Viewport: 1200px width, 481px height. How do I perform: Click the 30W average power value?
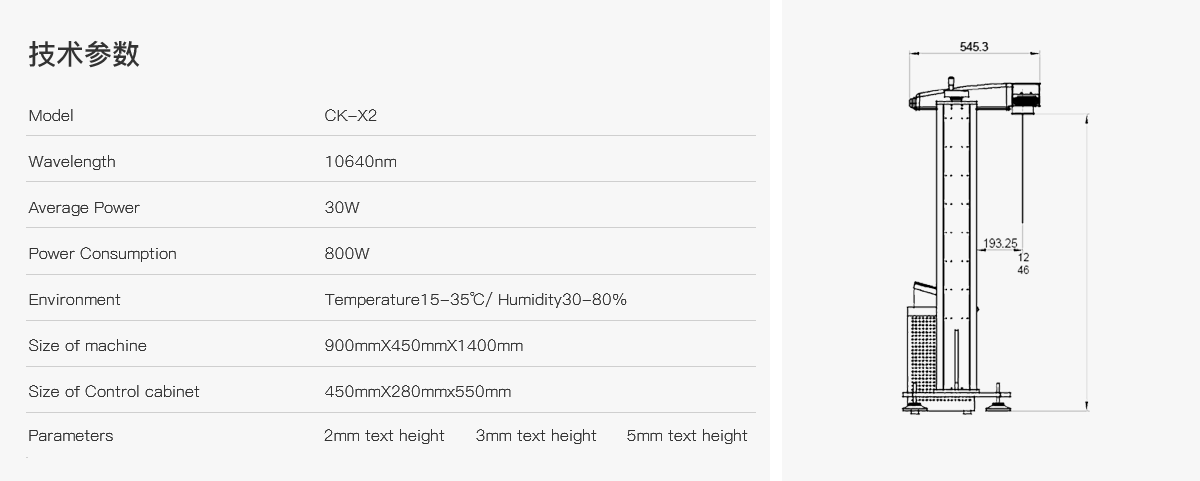click(342, 208)
